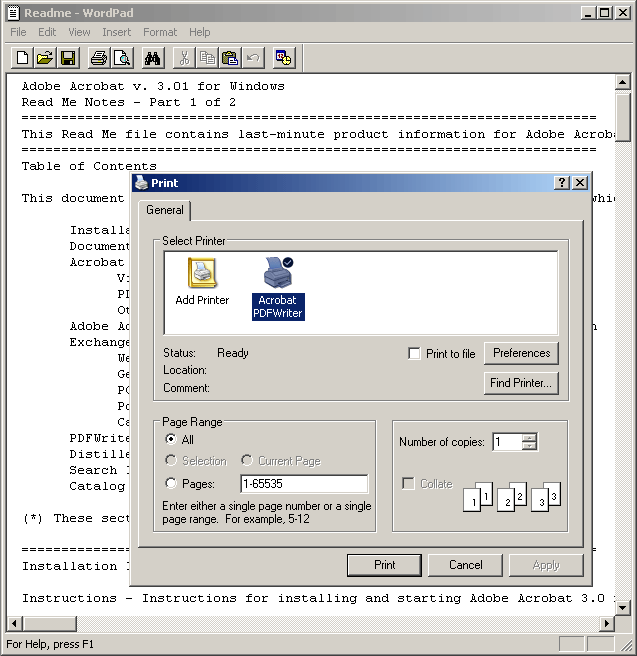
Task: Click the Print Preview toolbar icon
Action: (122, 58)
